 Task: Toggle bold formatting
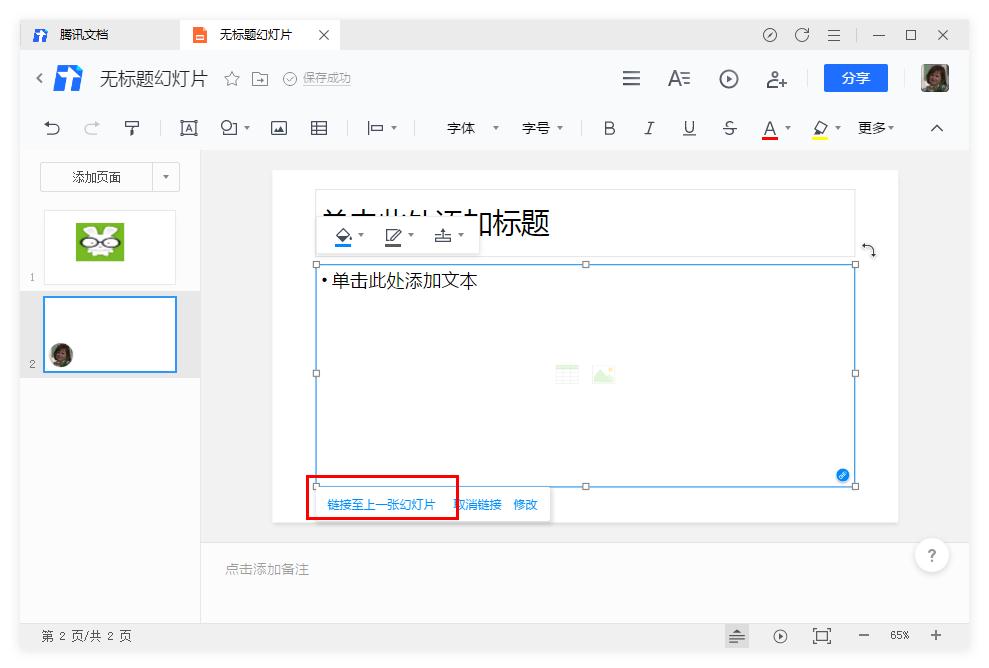point(608,128)
